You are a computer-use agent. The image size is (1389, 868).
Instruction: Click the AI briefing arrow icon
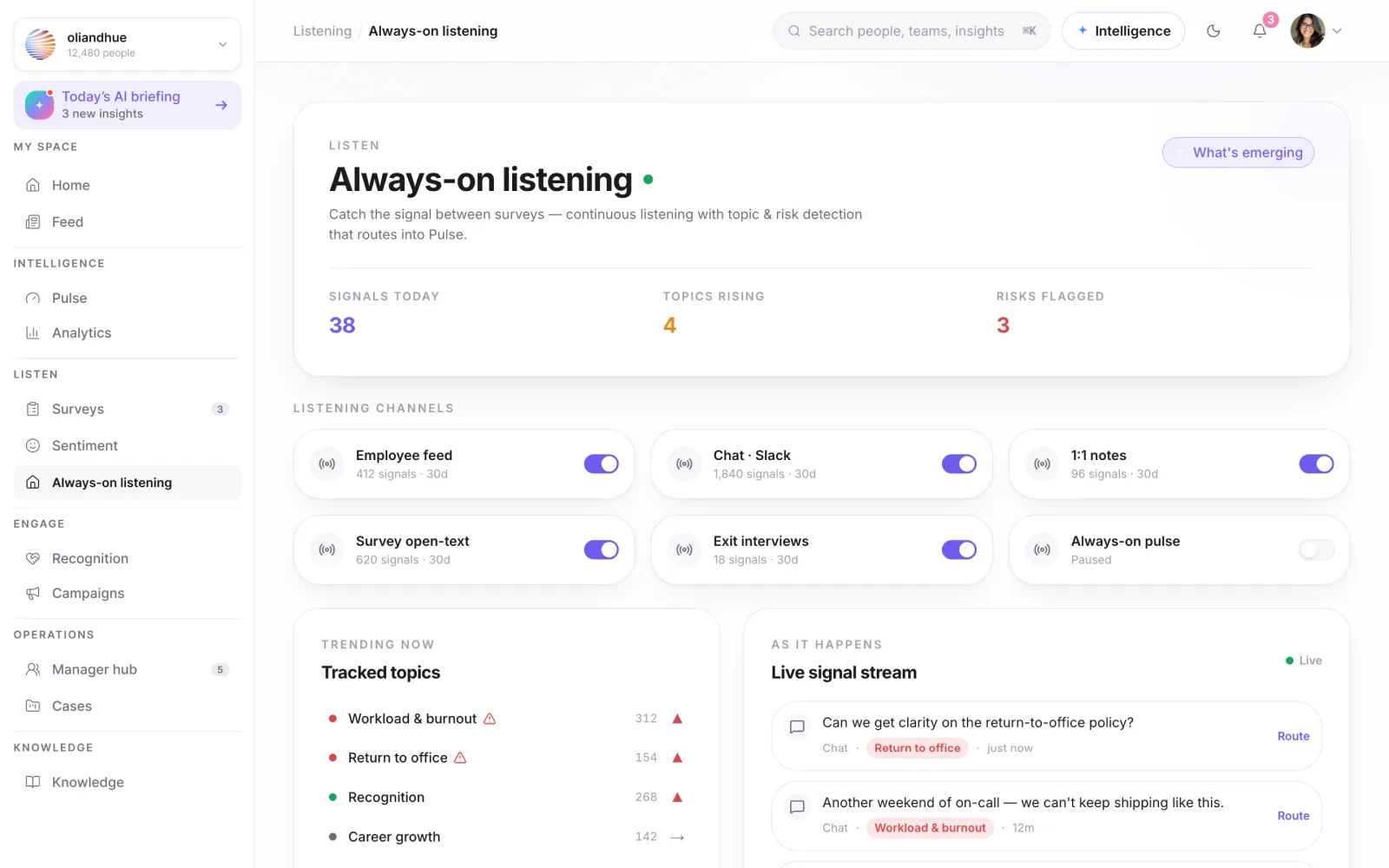point(221,105)
